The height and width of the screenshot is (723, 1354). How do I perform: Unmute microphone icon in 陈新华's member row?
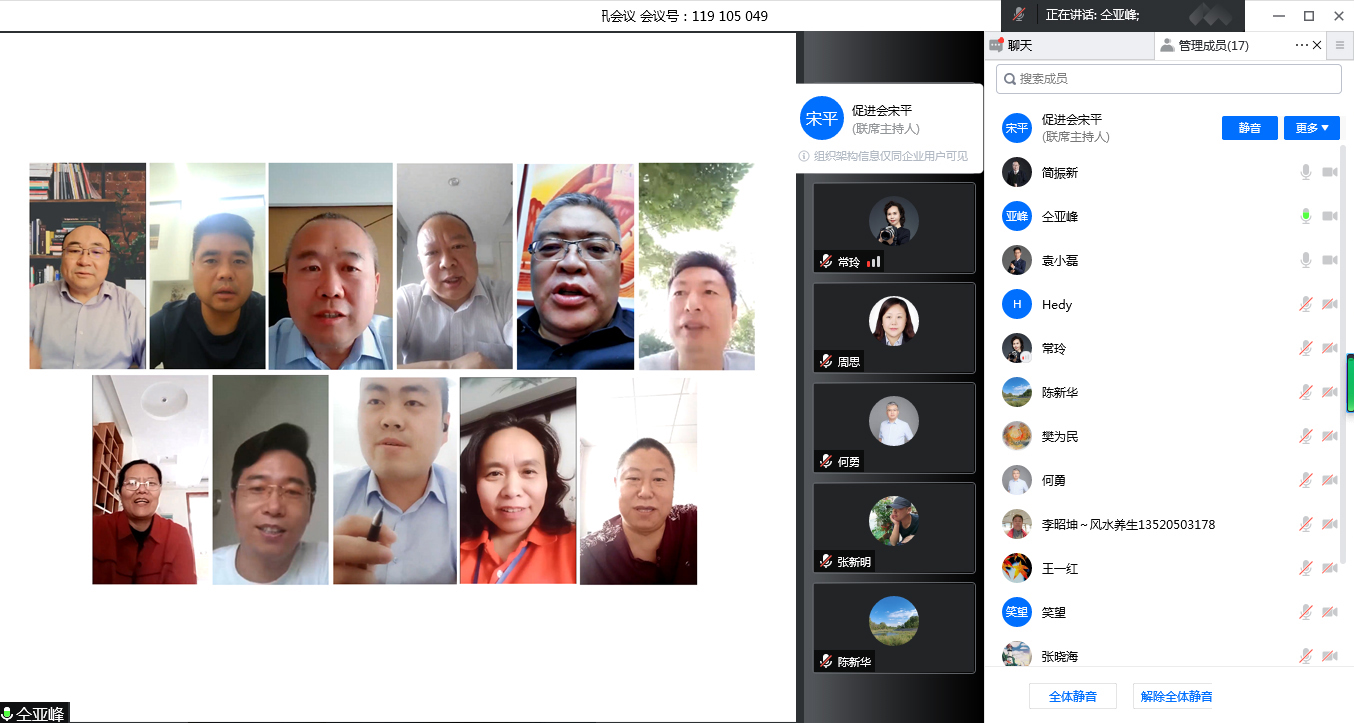(x=1305, y=392)
